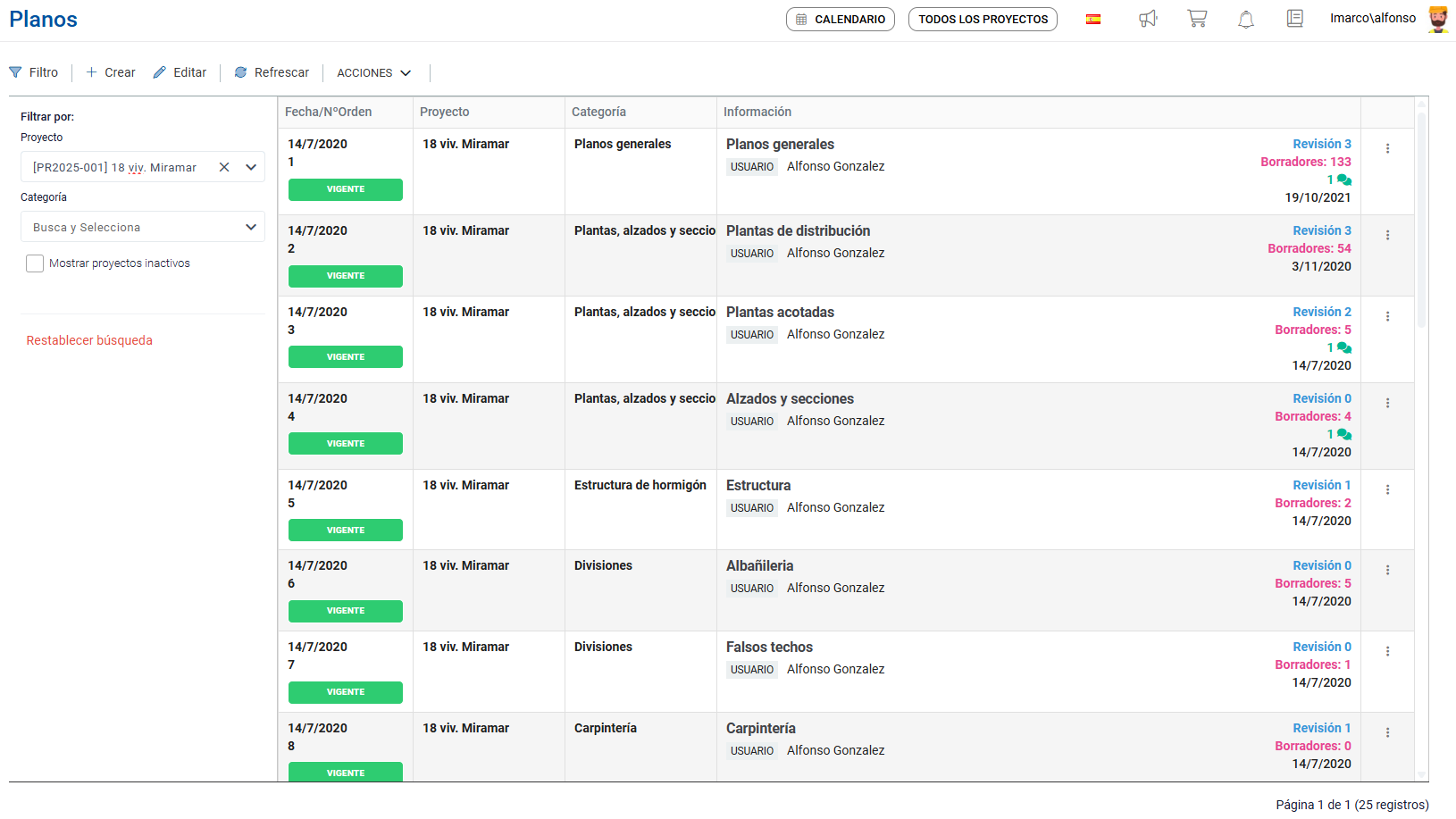
Task: Click the notifications bell icon
Action: 1245,19
